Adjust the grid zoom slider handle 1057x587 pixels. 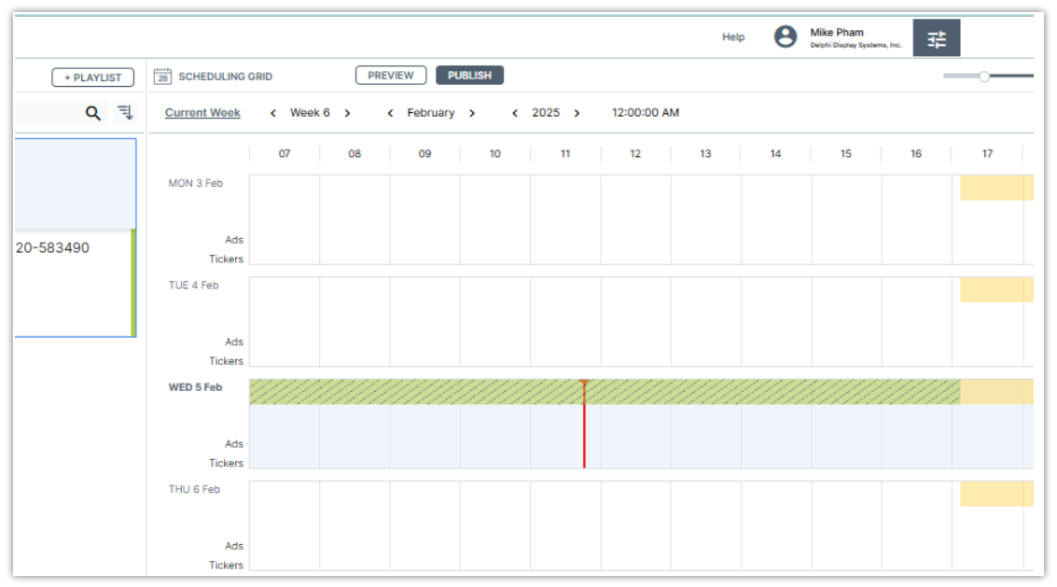pos(984,76)
